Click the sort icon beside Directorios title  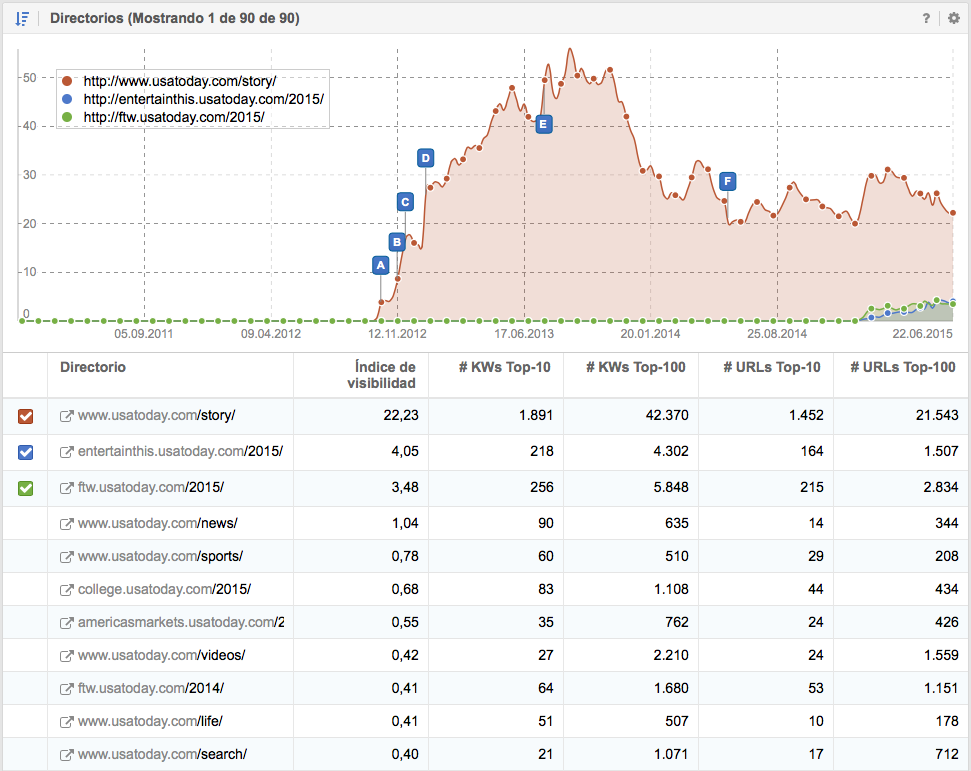[x=22, y=18]
